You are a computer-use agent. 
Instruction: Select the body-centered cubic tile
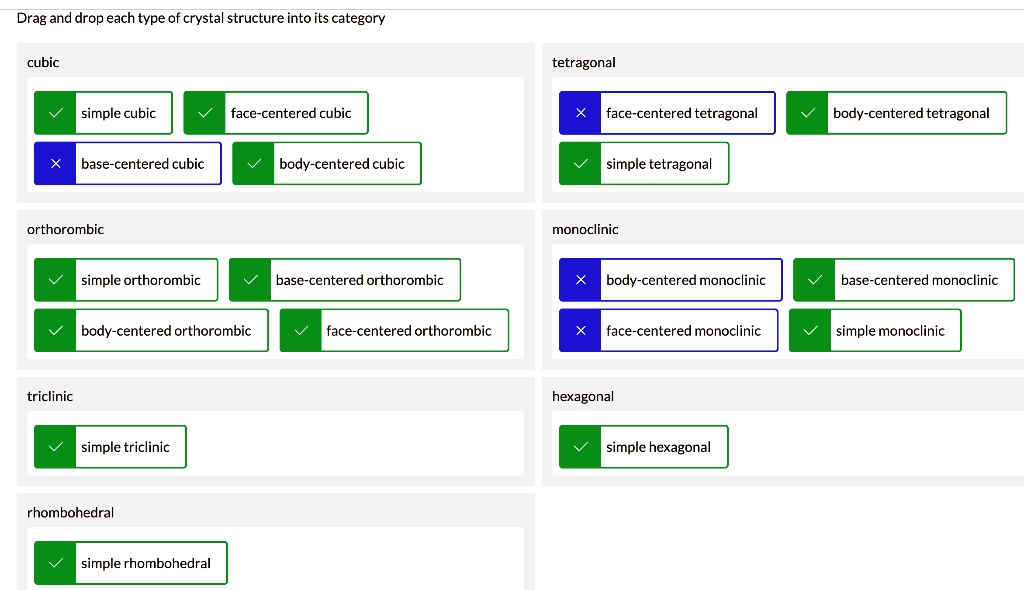327,163
